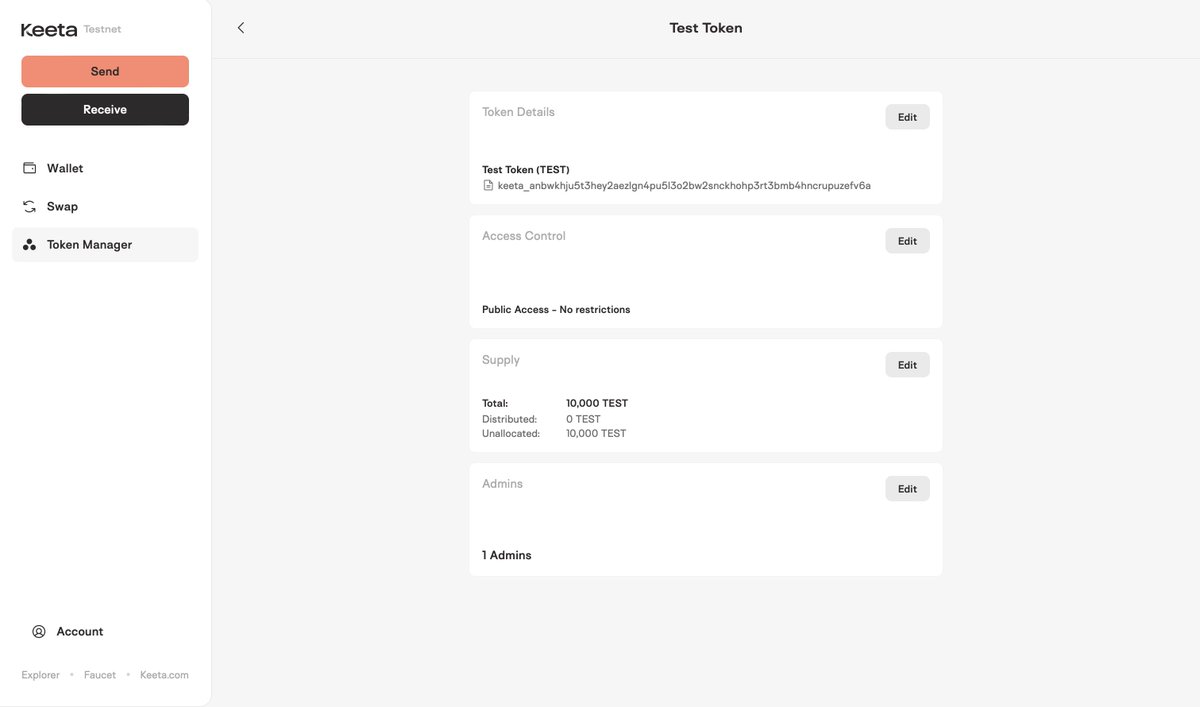Select the keeta_ token address text
This screenshot has width=1200, height=707.
tap(684, 186)
